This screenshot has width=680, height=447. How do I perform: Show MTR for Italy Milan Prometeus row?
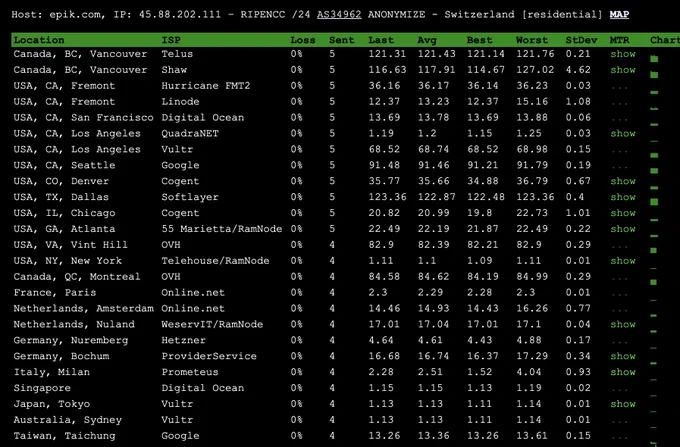point(623,372)
